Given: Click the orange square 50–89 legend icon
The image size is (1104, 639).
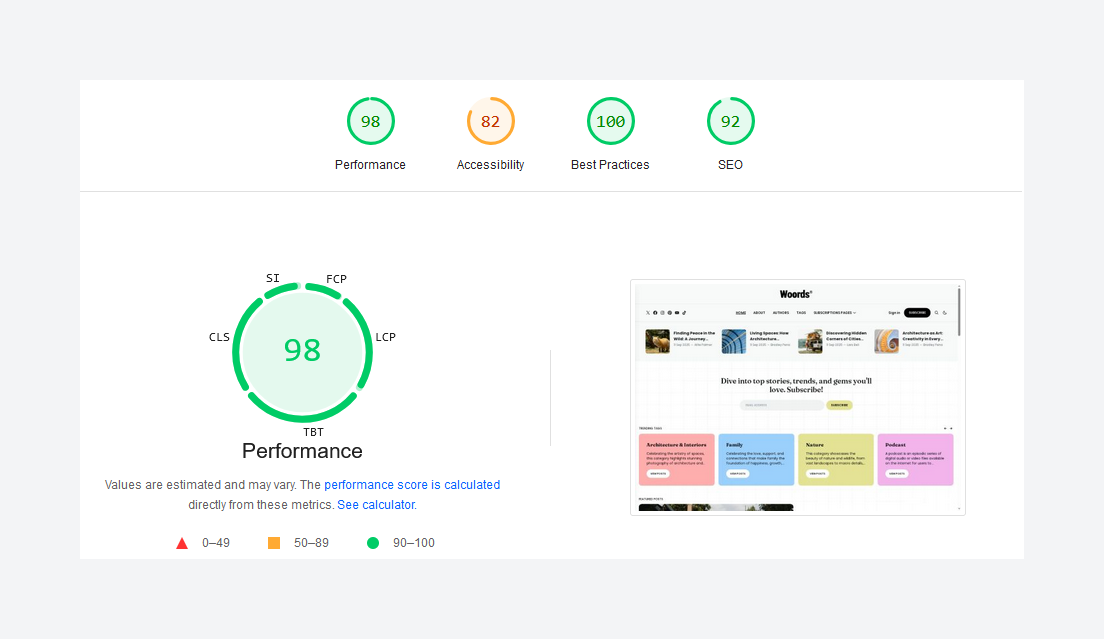Looking at the screenshot, I should pyautogui.click(x=274, y=543).
